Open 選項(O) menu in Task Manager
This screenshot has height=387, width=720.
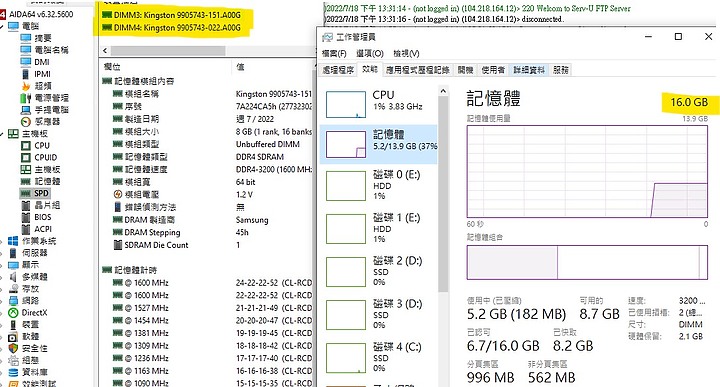[370, 53]
